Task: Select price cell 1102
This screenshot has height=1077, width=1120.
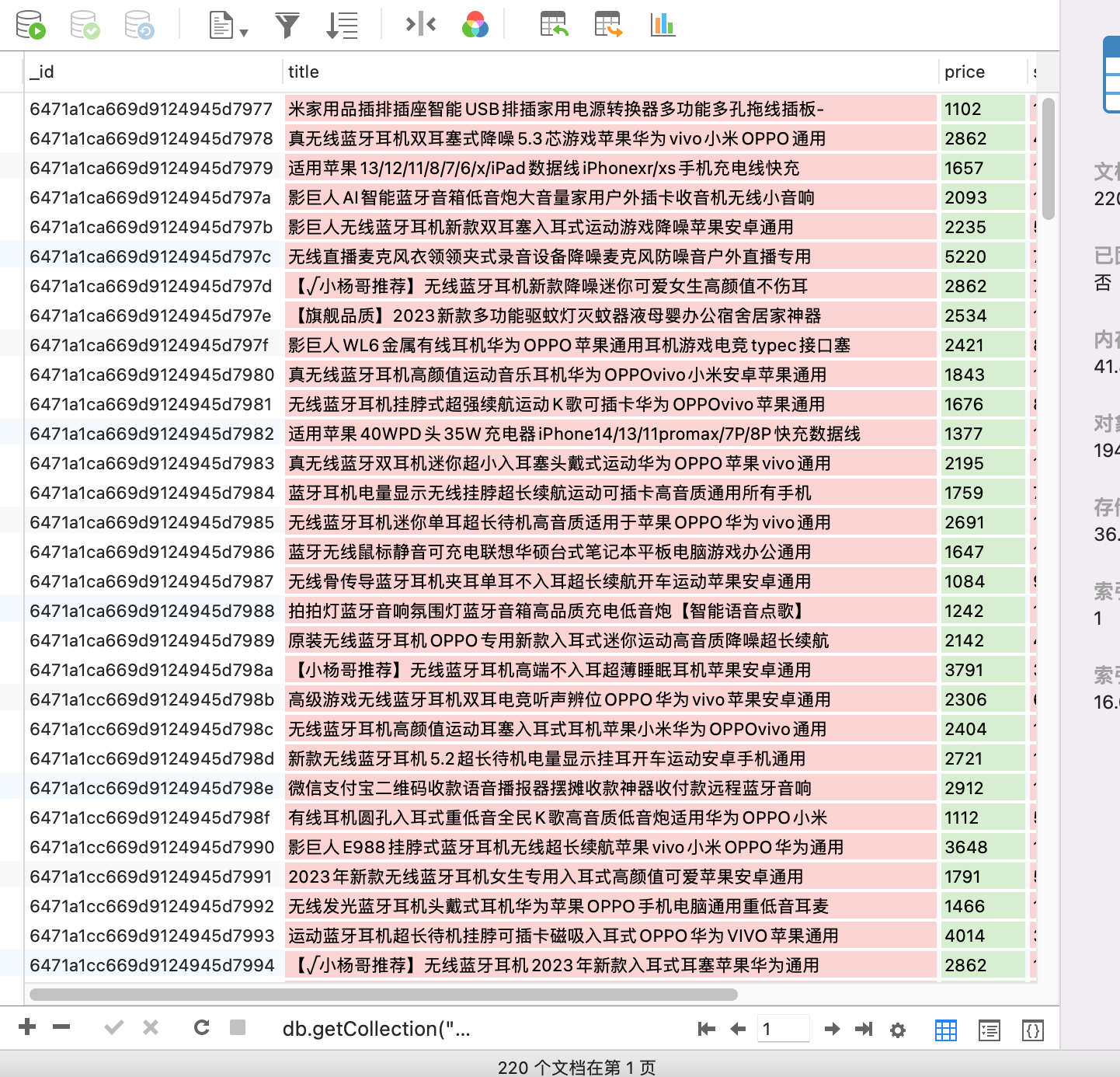Action: coord(983,109)
